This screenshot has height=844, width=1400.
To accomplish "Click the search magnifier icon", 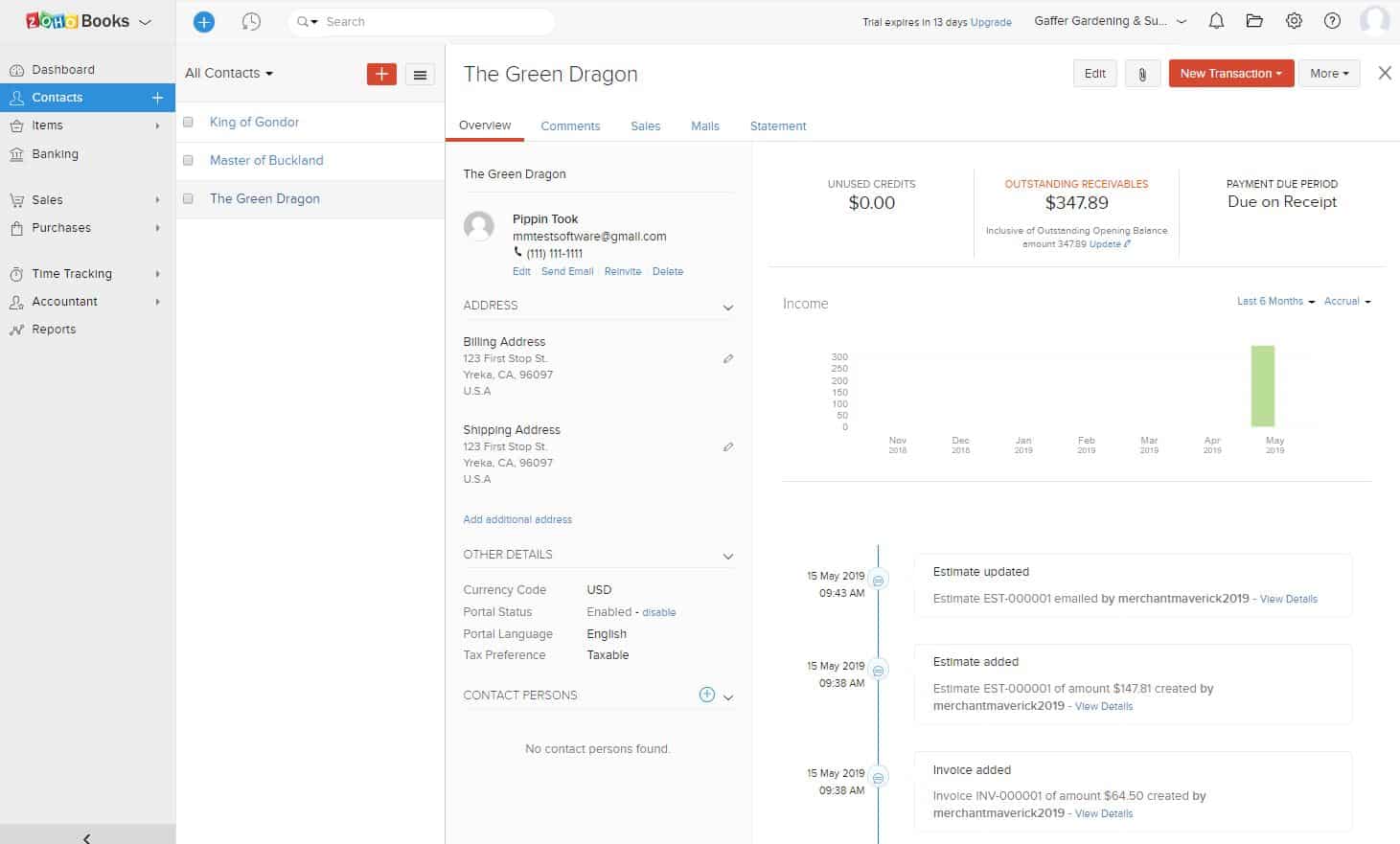I will tap(303, 22).
